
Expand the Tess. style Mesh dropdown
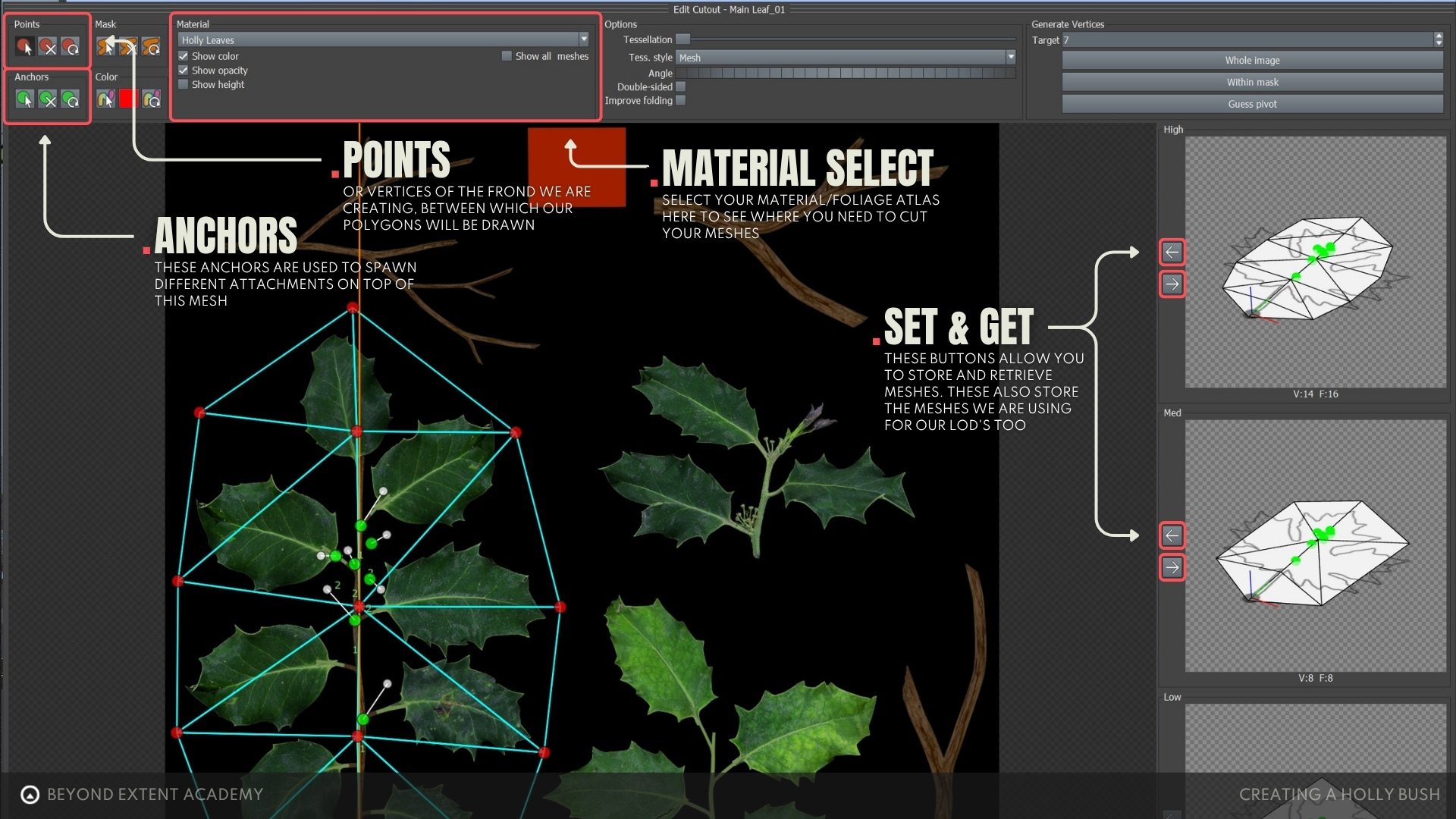coord(1010,58)
